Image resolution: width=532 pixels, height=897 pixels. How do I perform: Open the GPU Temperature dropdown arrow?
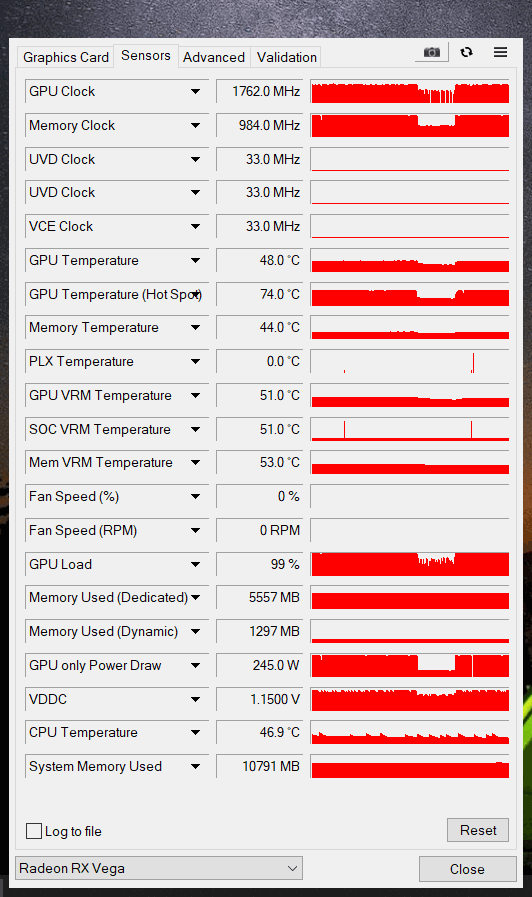[196, 260]
